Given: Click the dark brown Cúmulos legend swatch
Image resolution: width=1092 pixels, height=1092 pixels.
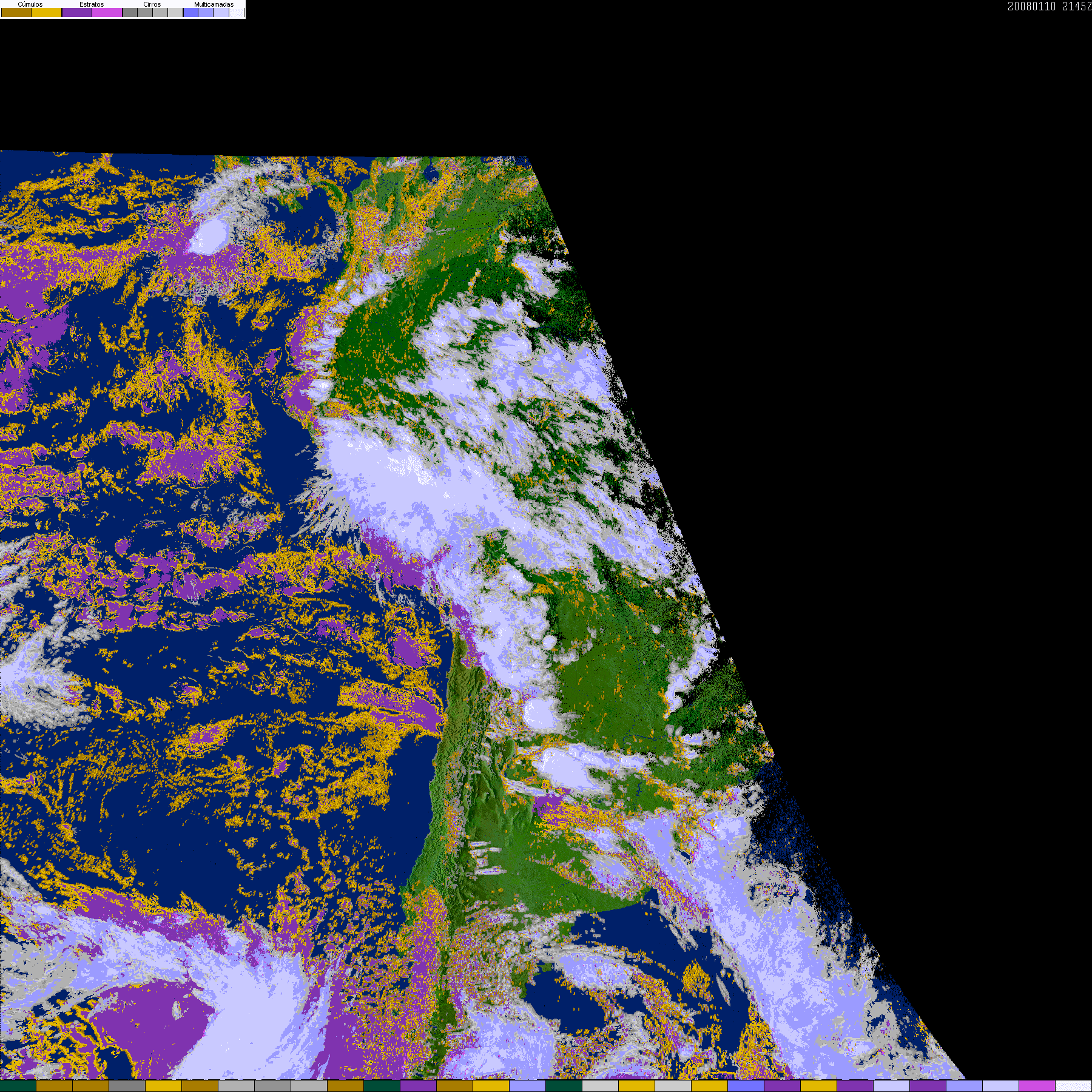Looking at the screenshot, I should point(16,13).
